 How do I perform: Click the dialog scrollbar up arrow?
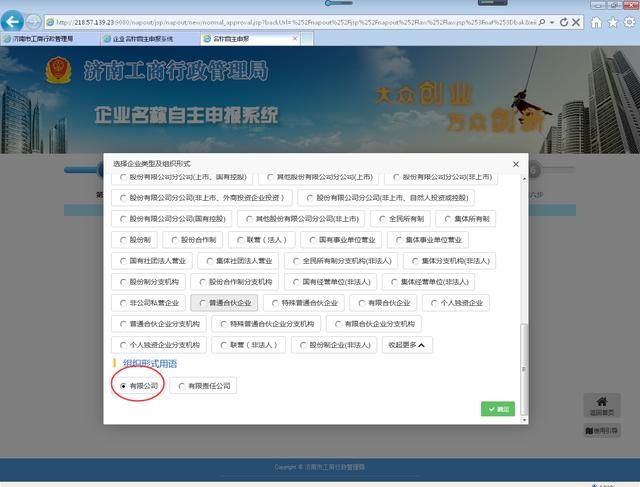click(x=524, y=178)
